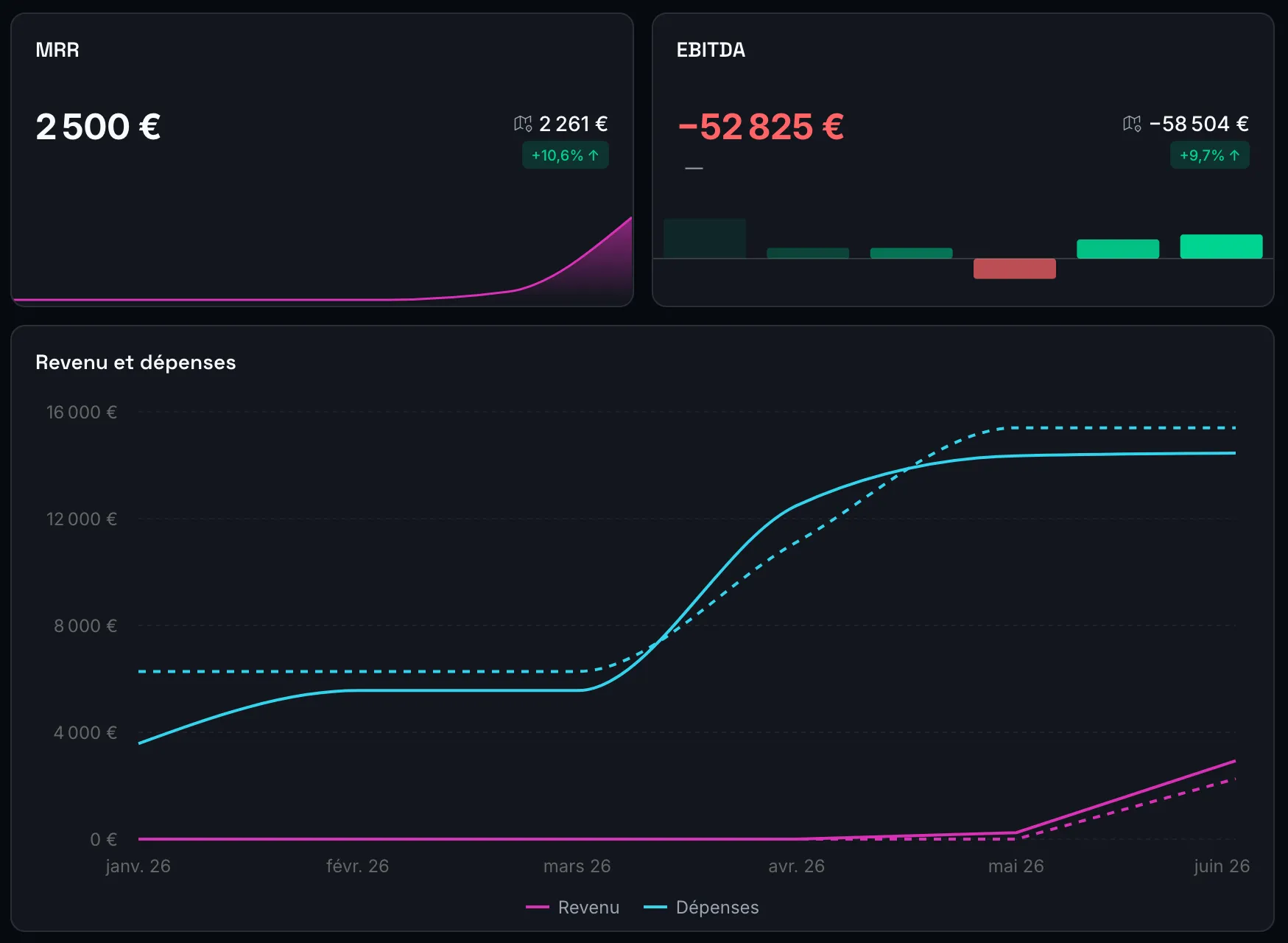Toggle the Revenu series in the legend

point(573,908)
